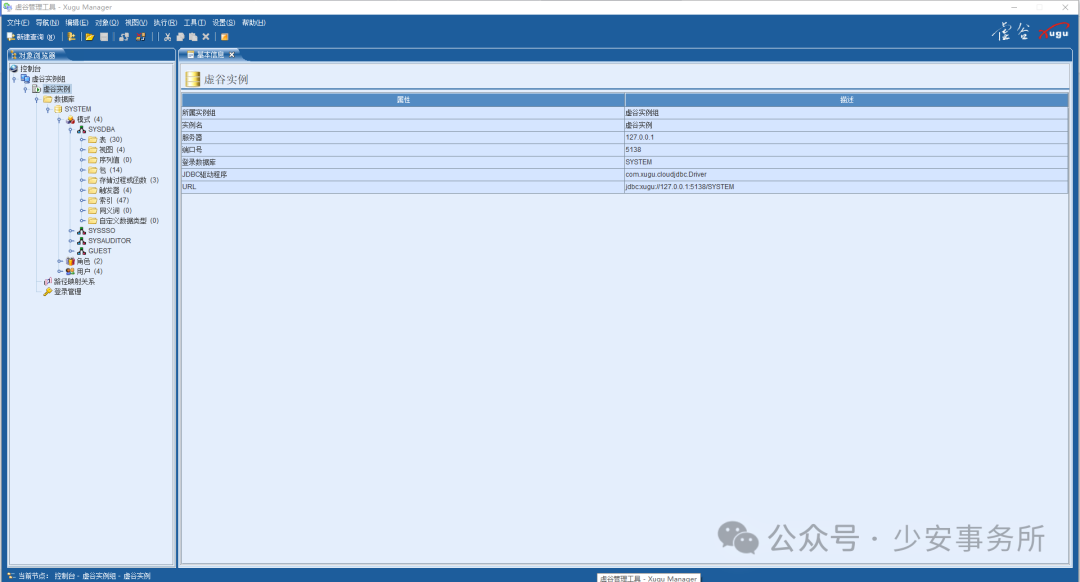
Task: Click the SYSSSO schema icon
Action: pos(81,231)
